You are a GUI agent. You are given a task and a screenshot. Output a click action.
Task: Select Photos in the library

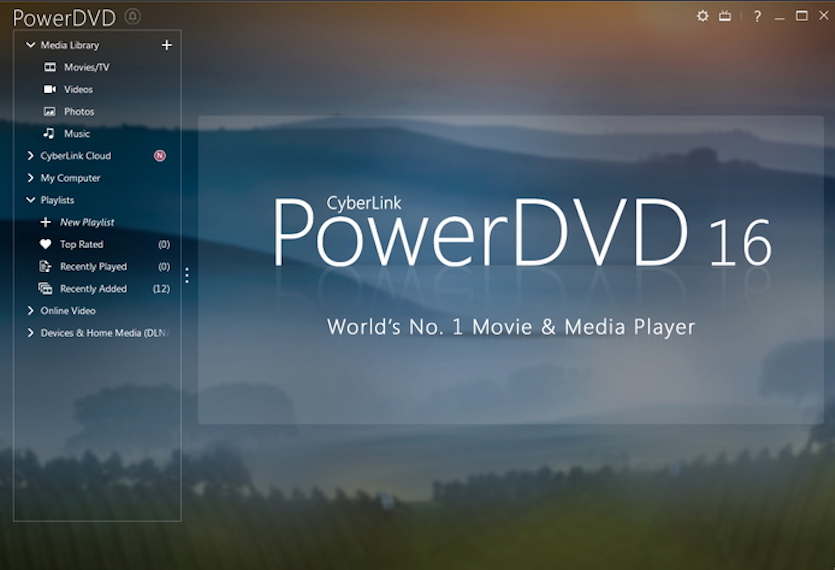pos(79,111)
